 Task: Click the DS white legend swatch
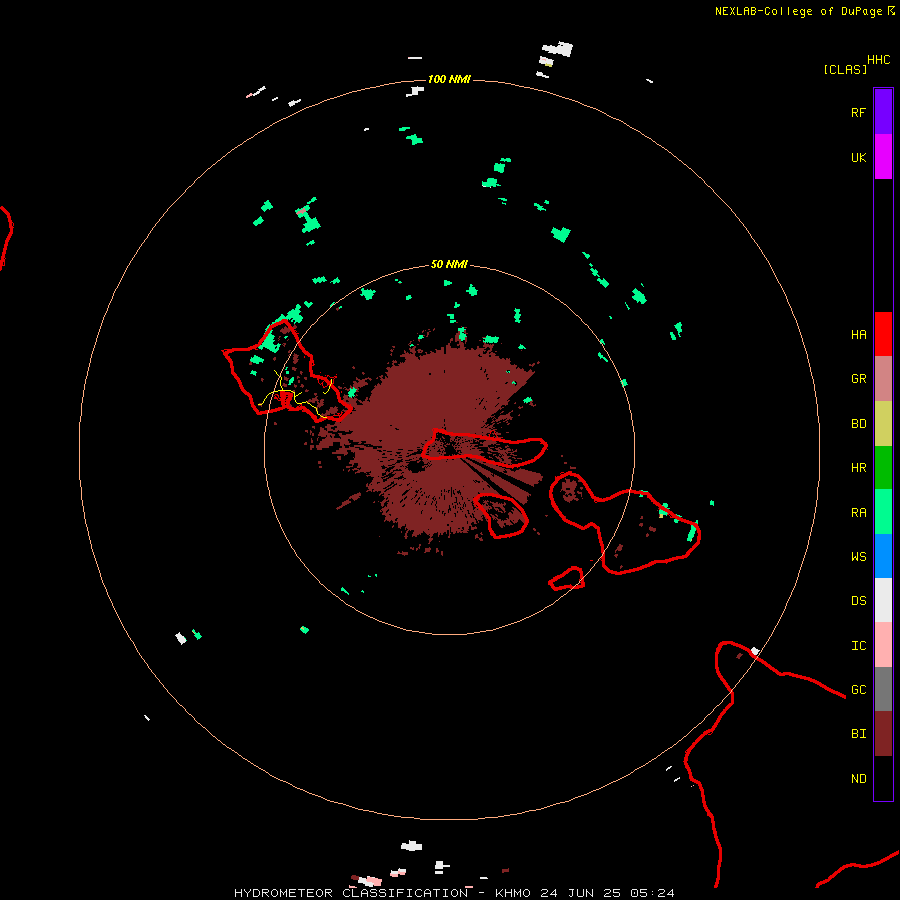(883, 600)
